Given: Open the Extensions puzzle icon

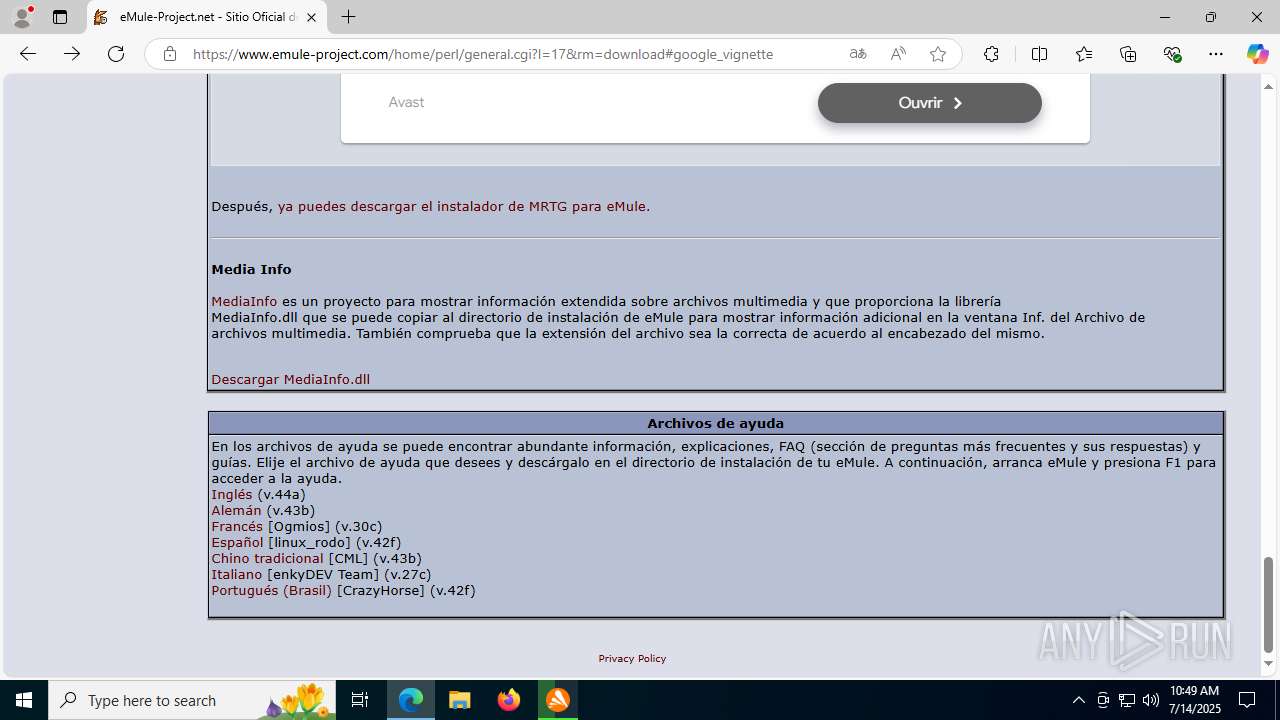Looking at the screenshot, I should pos(991,54).
